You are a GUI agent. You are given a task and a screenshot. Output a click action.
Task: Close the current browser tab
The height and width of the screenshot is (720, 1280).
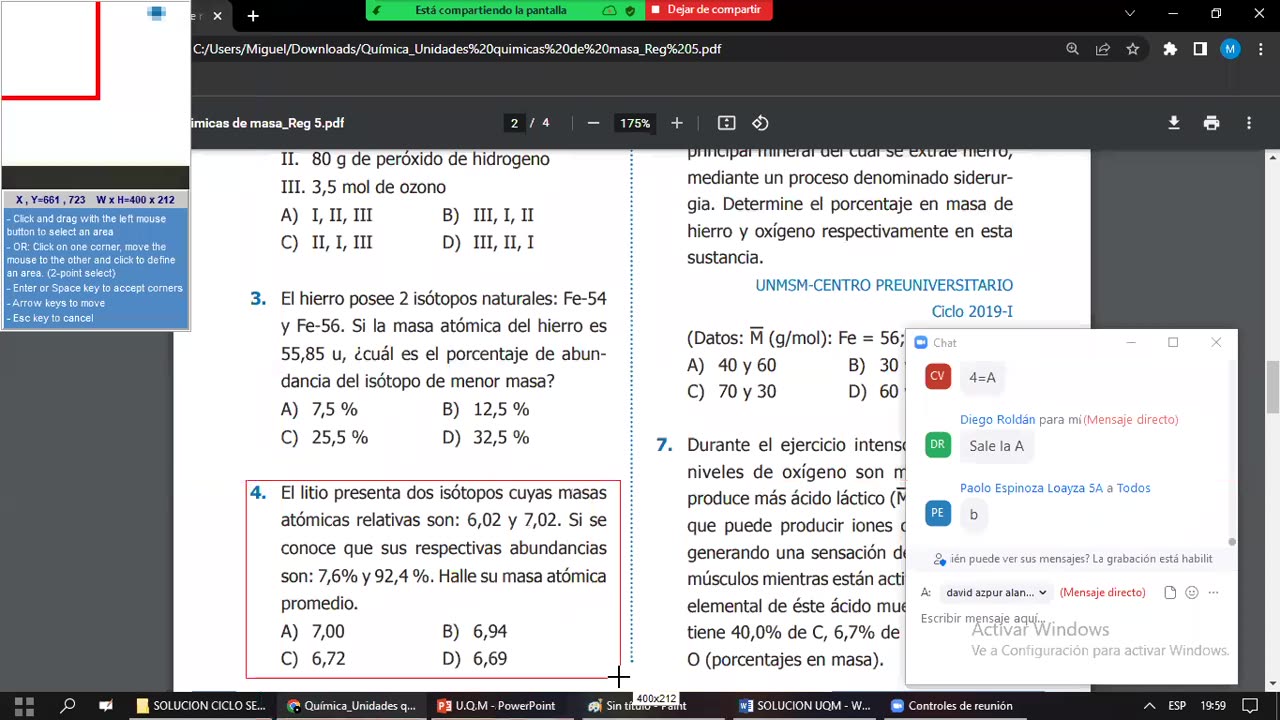(217, 16)
